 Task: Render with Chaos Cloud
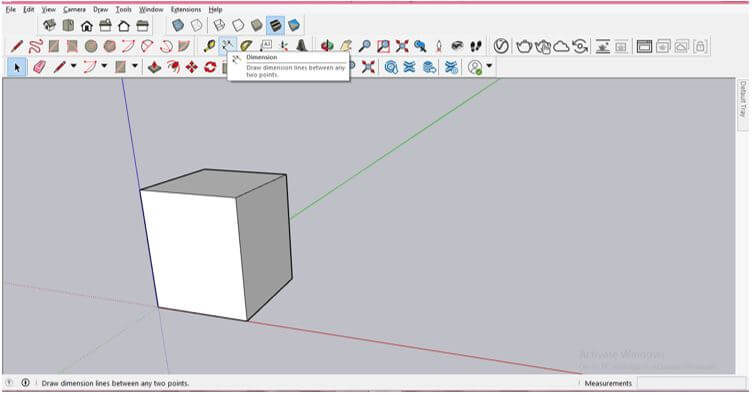[561, 46]
